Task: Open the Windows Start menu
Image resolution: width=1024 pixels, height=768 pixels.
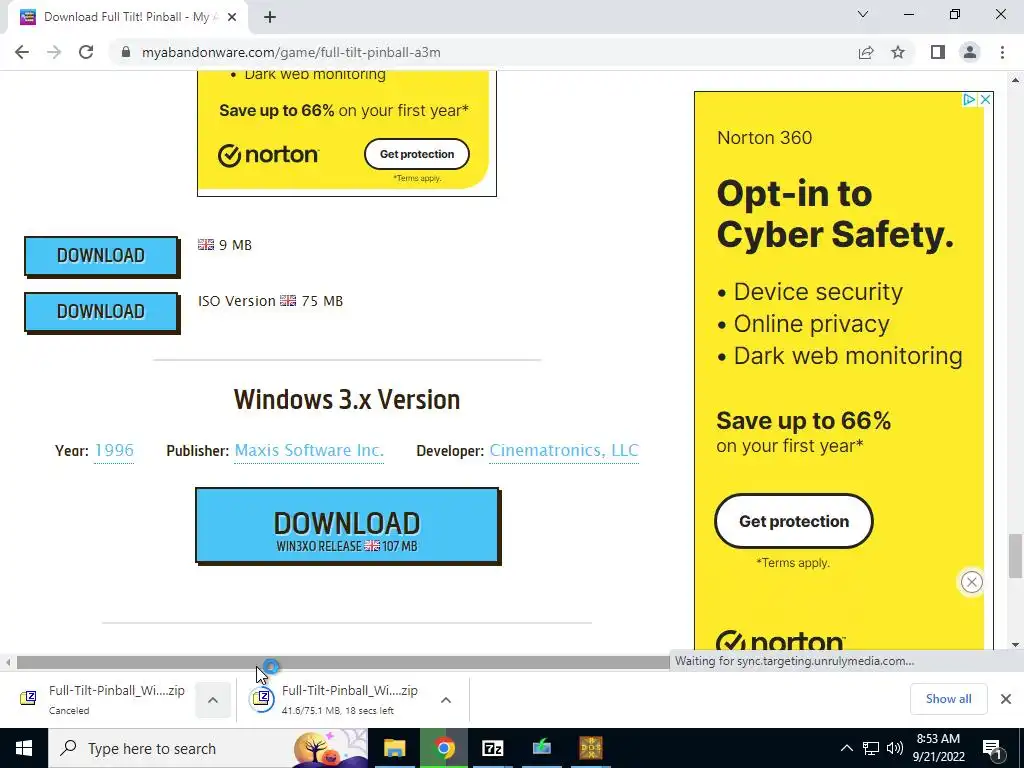Action: point(24,748)
